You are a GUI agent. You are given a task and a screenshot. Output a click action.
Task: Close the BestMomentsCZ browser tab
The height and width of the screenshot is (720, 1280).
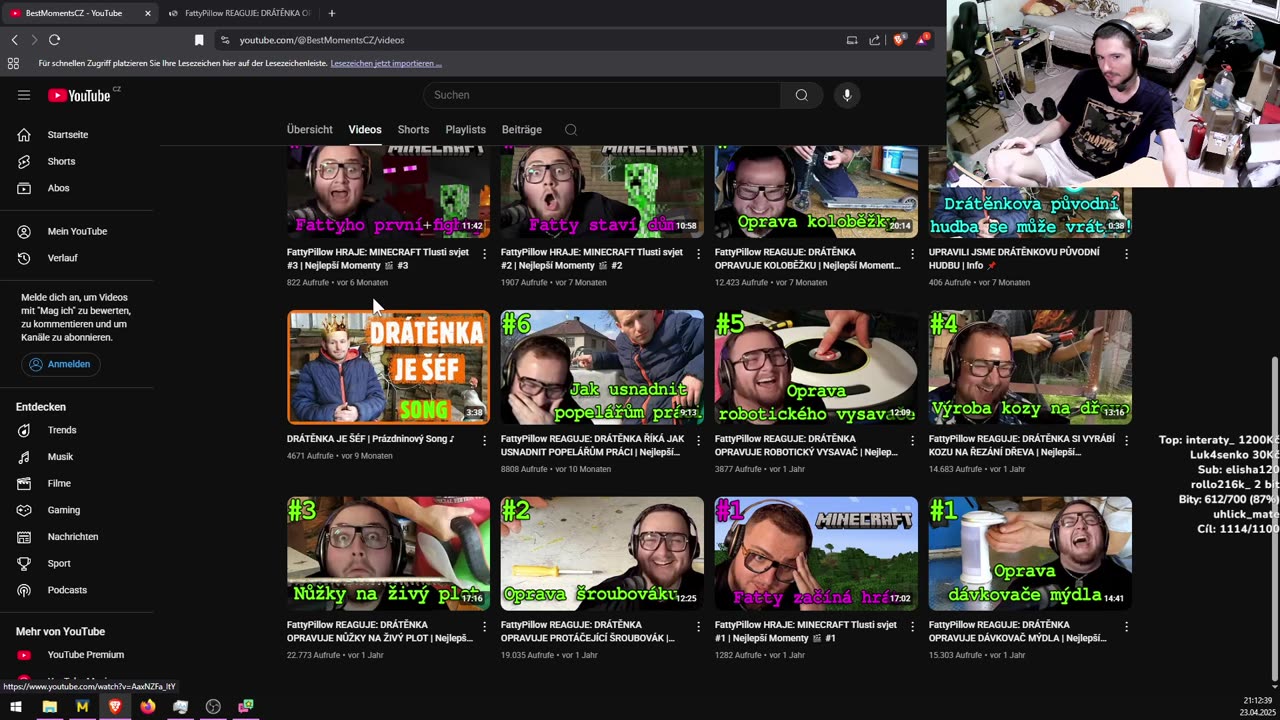pyautogui.click(x=148, y=13)
